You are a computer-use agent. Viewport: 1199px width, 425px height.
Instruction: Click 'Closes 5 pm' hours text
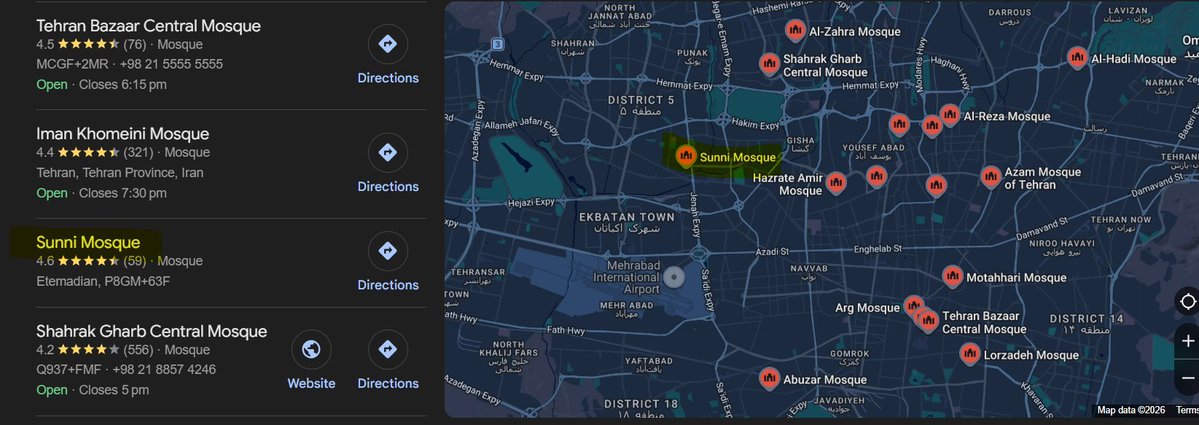point(114,390)
